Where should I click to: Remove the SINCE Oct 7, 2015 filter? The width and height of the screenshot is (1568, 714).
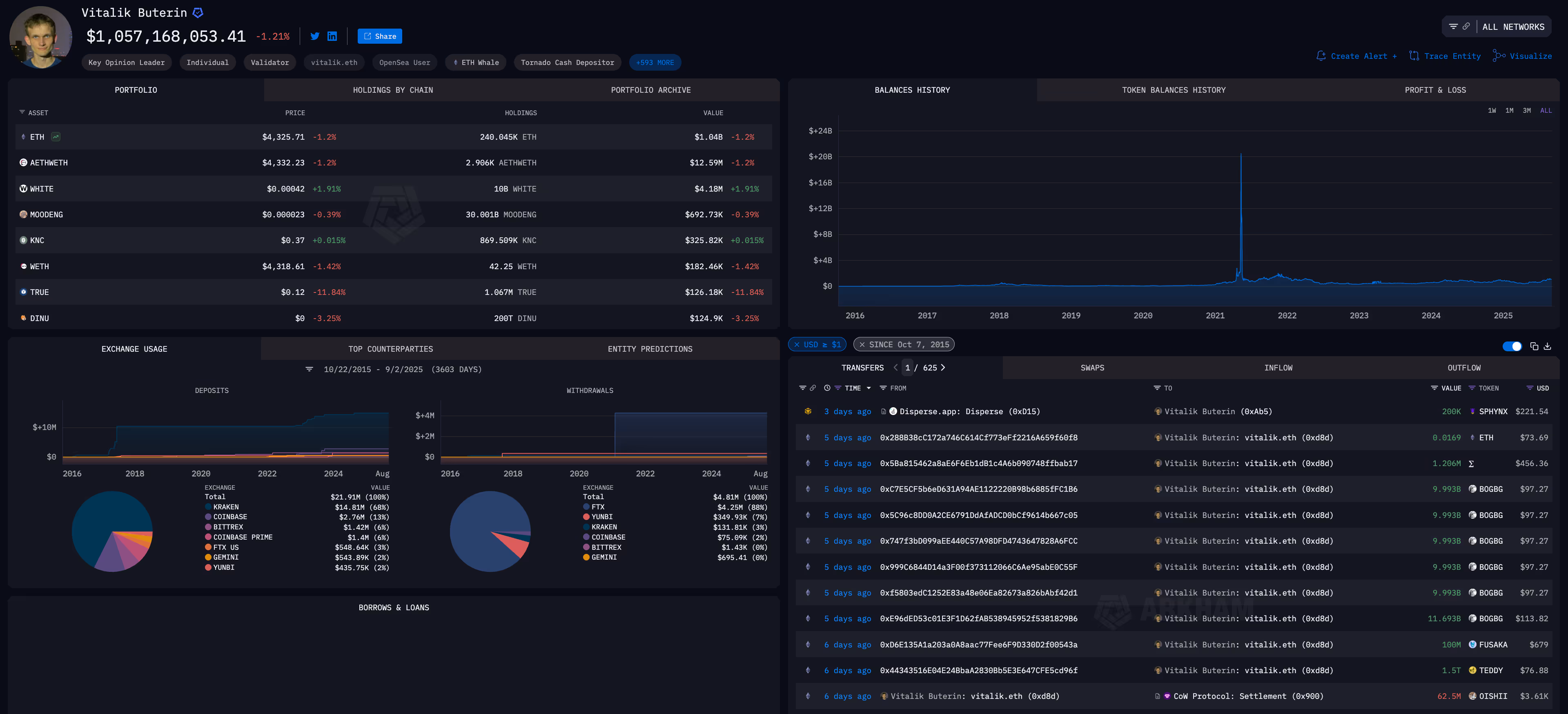point(862,344)
